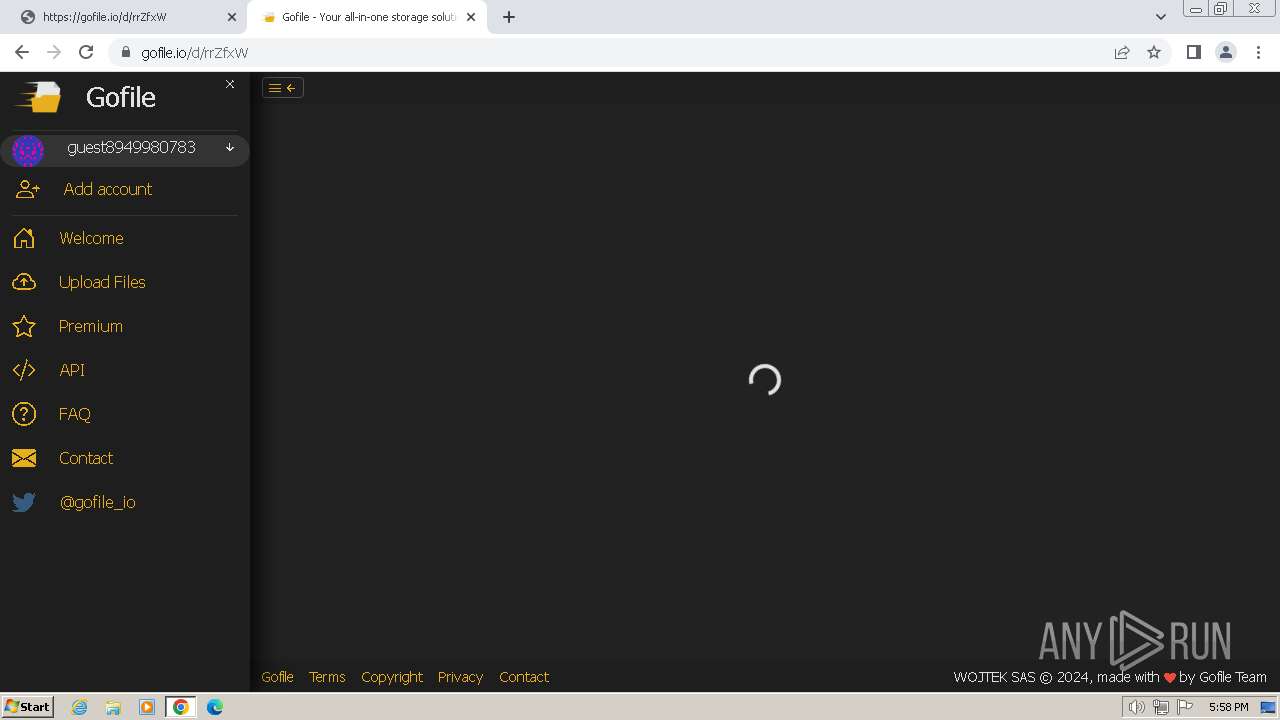1280x720 pixels.
Task: Click the Show desktop tray button
Action: coord(1268,707)
